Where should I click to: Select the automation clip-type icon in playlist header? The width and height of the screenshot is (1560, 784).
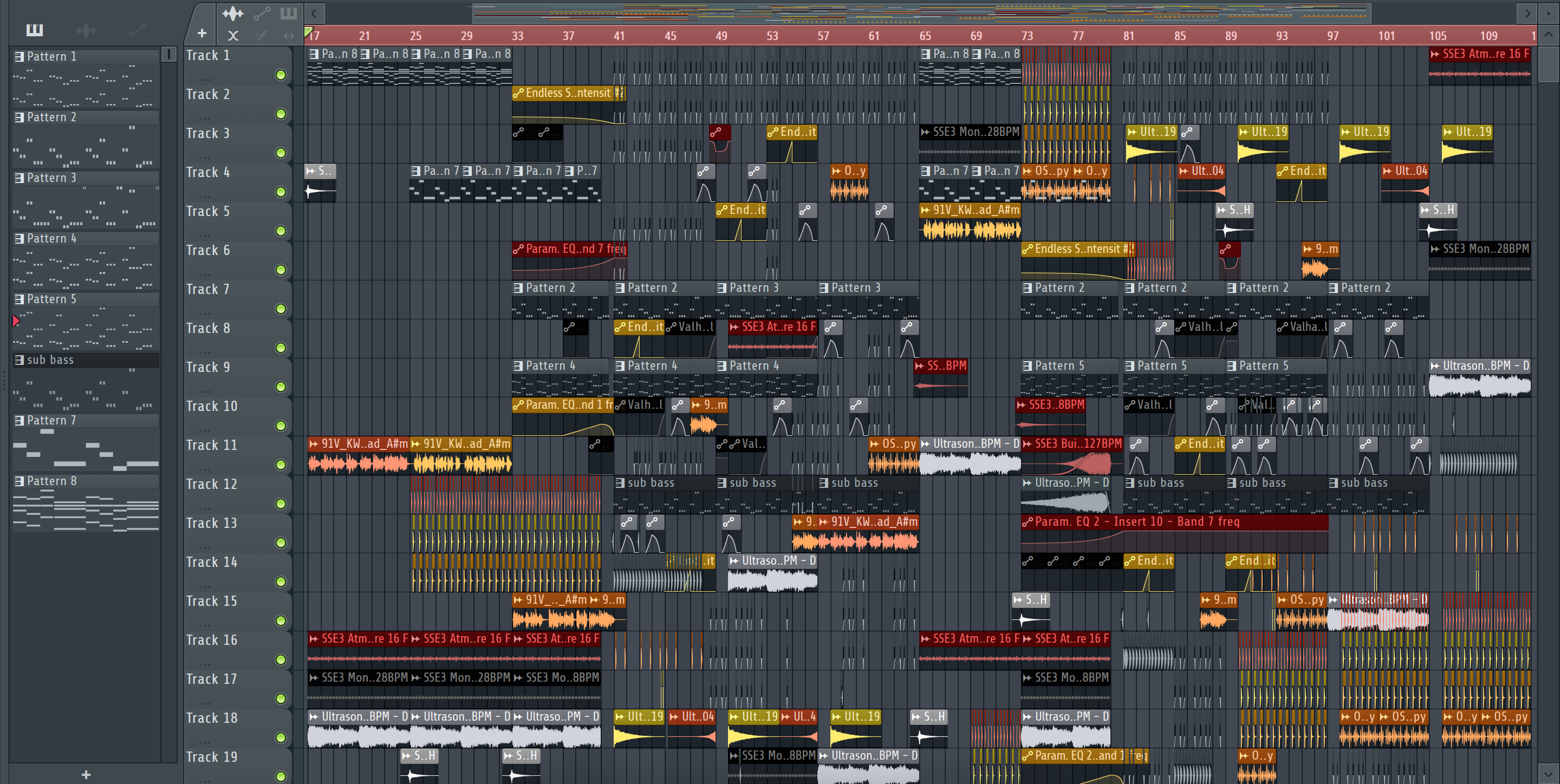point(262,12)
